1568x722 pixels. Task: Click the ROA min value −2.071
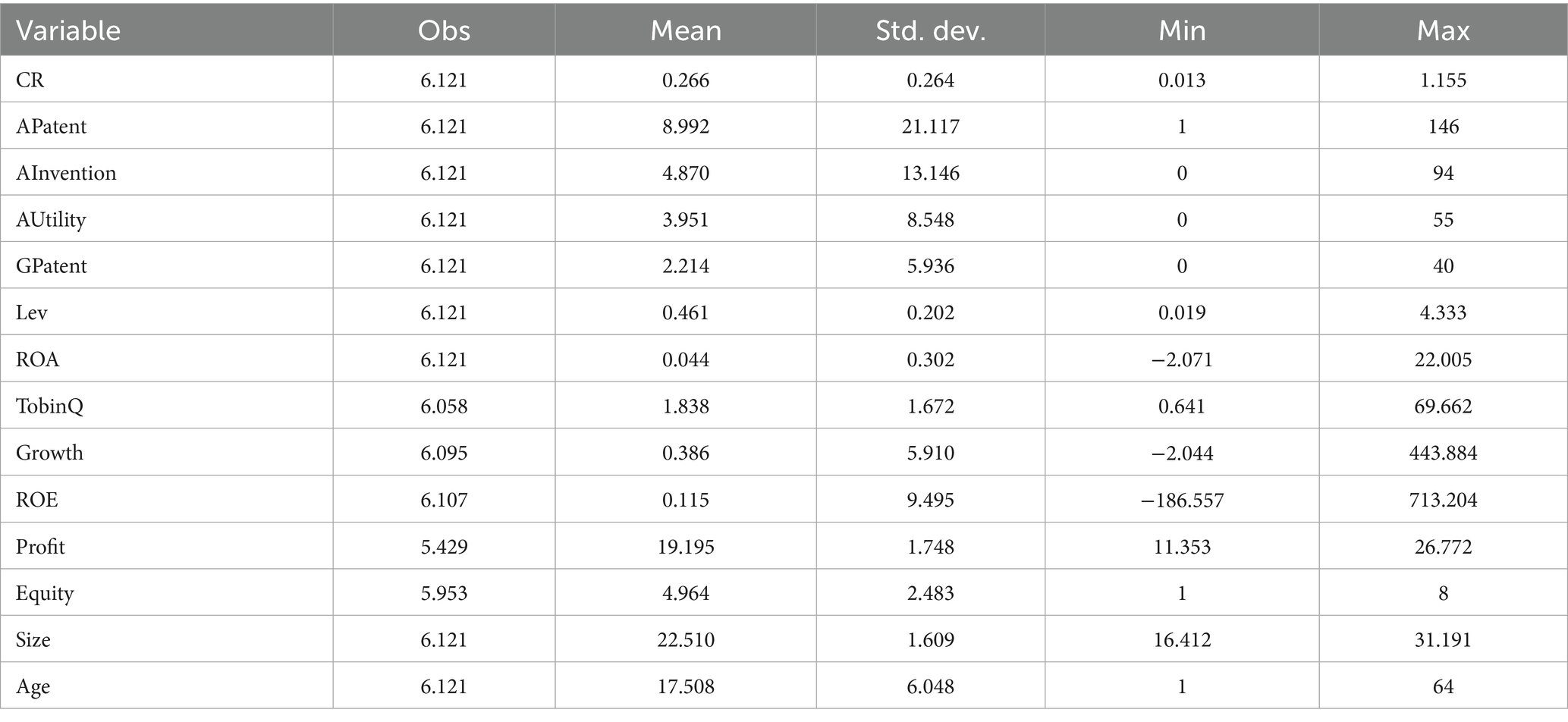tap(1182, 359)
